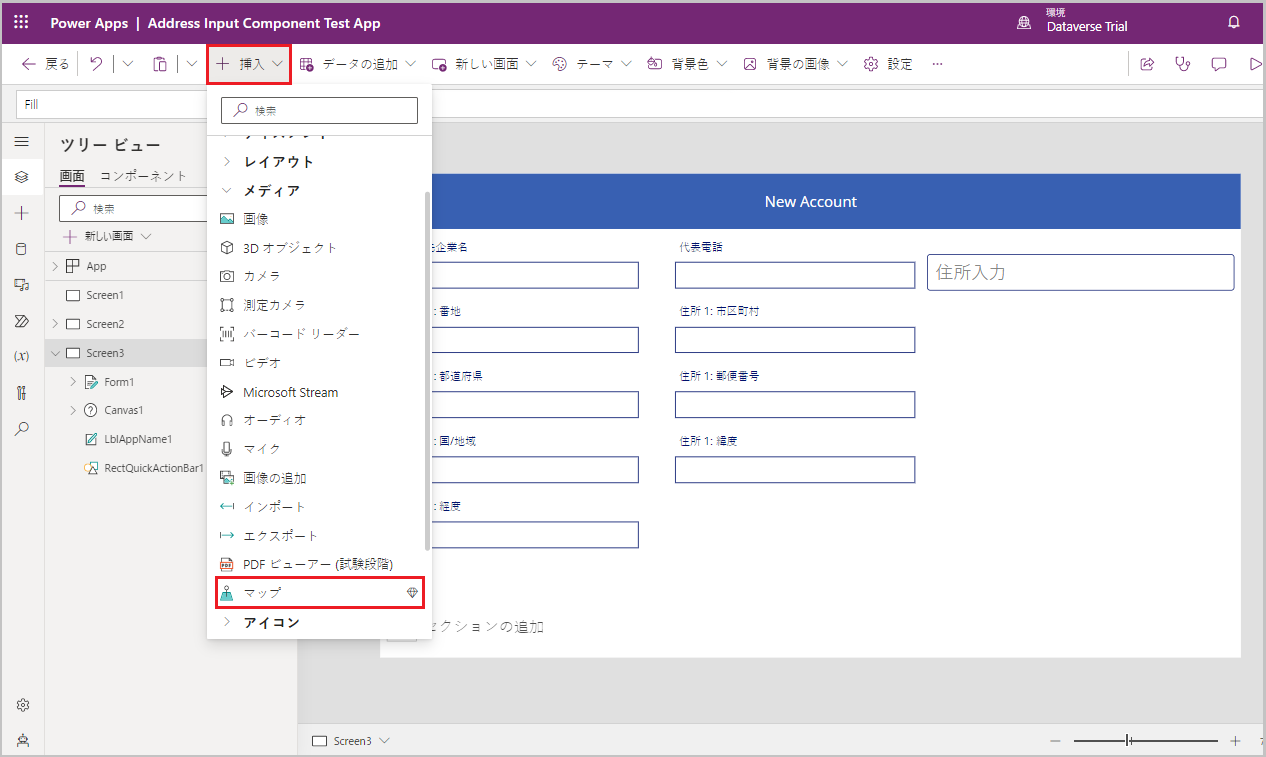This screenshot has height=757, width=1266.
Task: Open the Variables (x) icon in sidebar
Action: pos(22,356)
